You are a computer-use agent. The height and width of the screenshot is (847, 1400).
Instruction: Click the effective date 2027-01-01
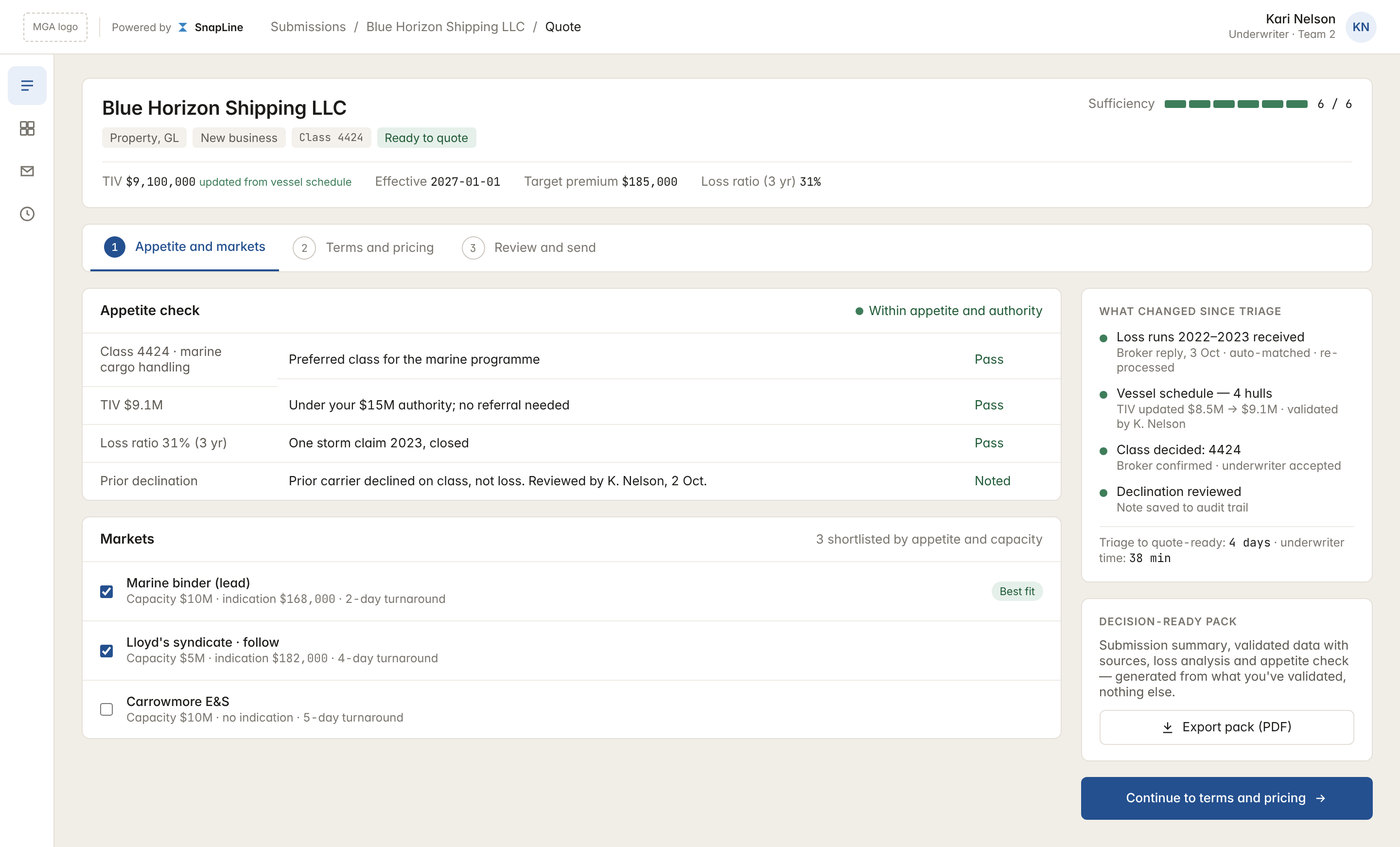(465, 182)
